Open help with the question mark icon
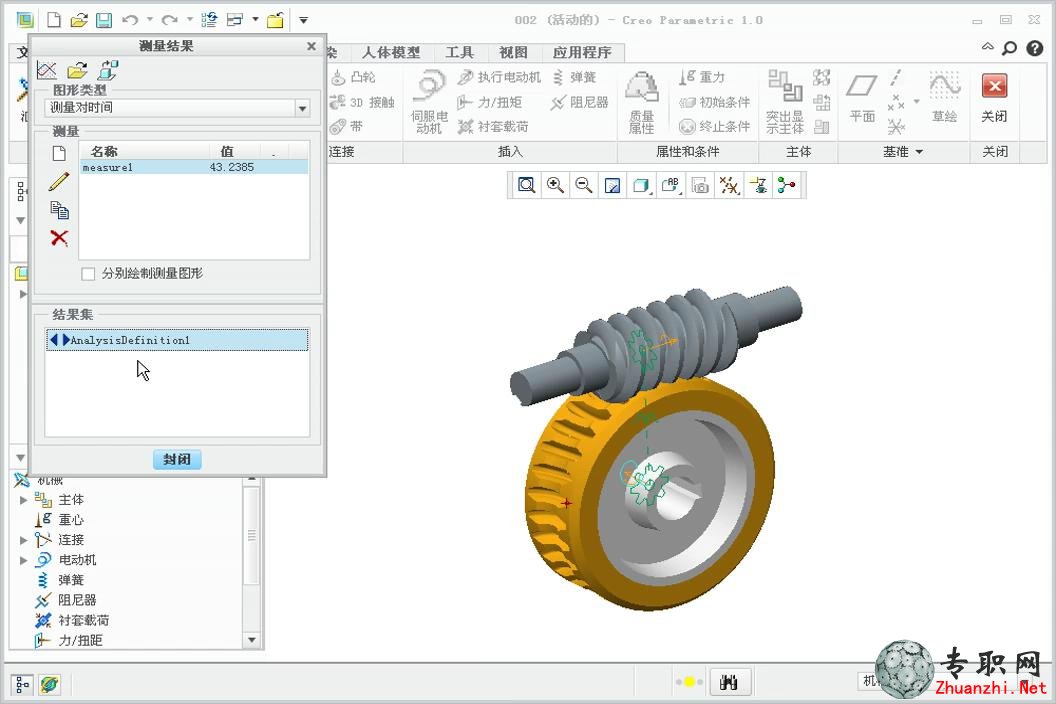The height and width of the screenshot is (704, 1056). 1034,49
